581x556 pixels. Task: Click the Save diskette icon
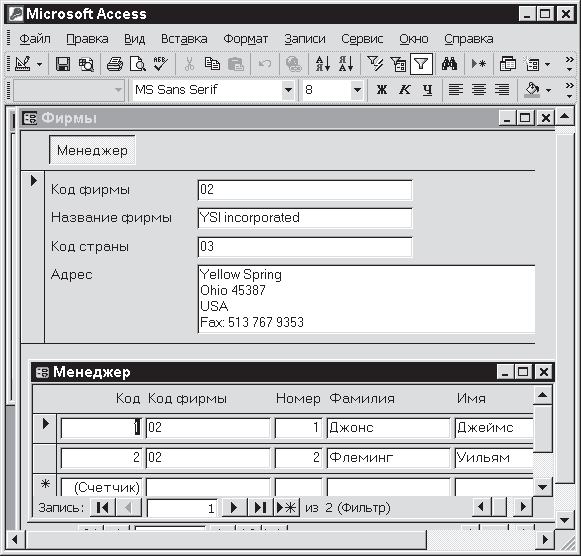click(x=63, y=64)
